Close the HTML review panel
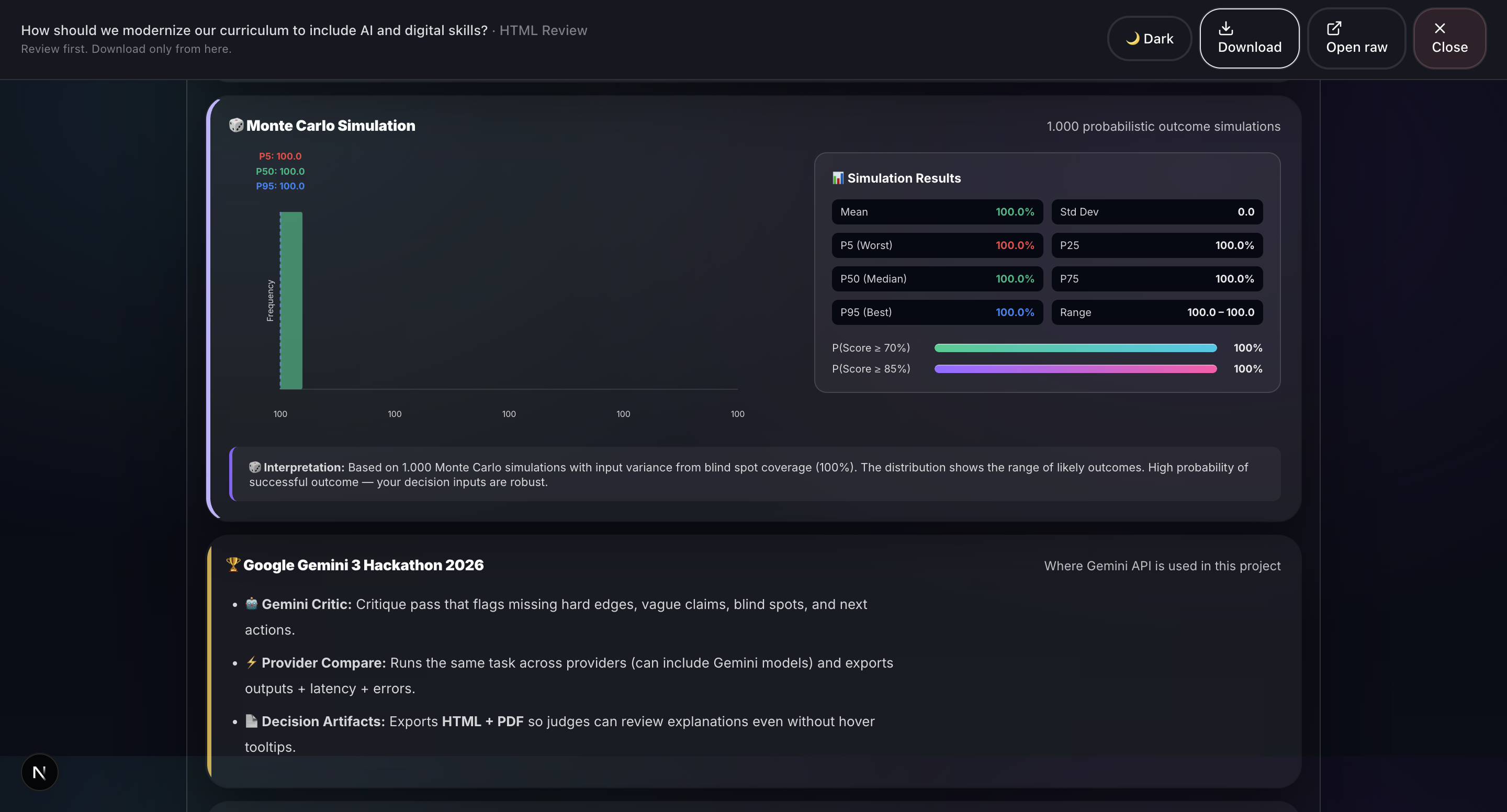This screenshot has height=812, width=1507. click(x=1449, y=39)
